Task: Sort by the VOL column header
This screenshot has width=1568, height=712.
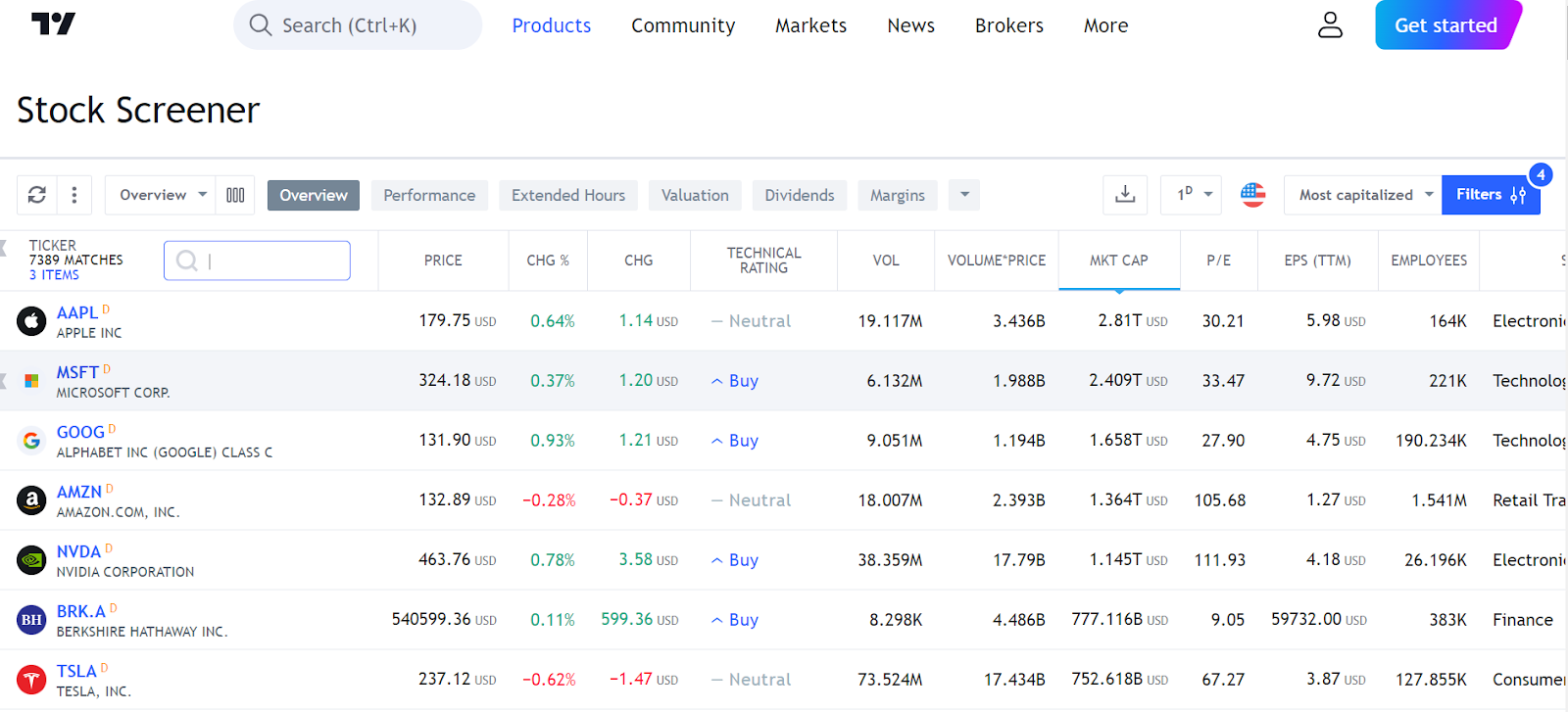Action: pyautogui.click(x=886, y=261)
